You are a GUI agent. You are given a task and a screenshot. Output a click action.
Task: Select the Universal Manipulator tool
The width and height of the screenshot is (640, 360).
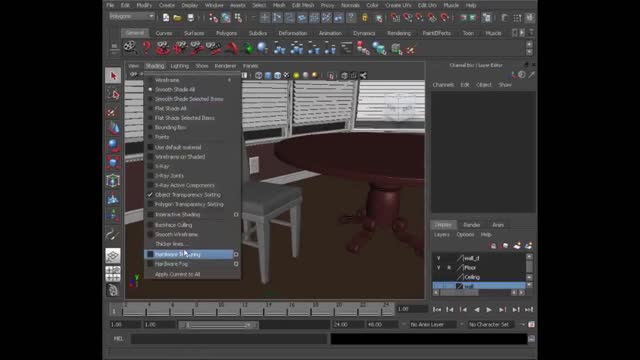(x=113, y=180)
